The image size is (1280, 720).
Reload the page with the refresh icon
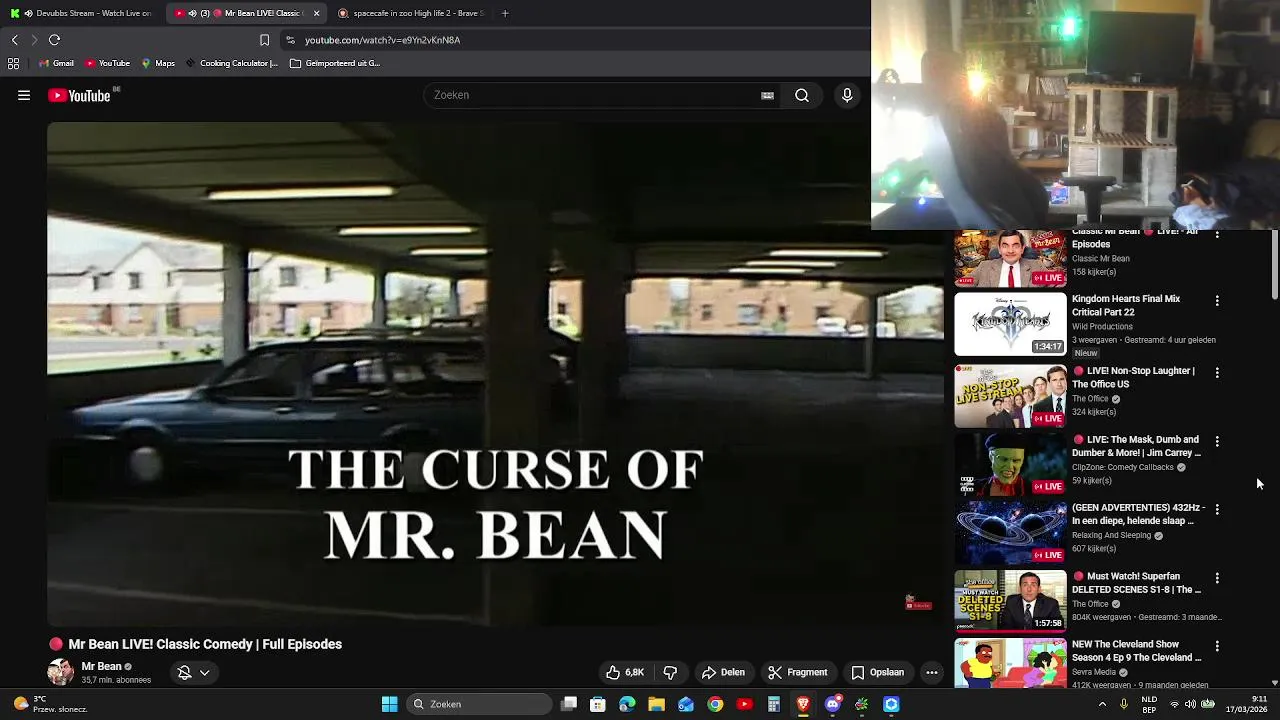(55, 40)
